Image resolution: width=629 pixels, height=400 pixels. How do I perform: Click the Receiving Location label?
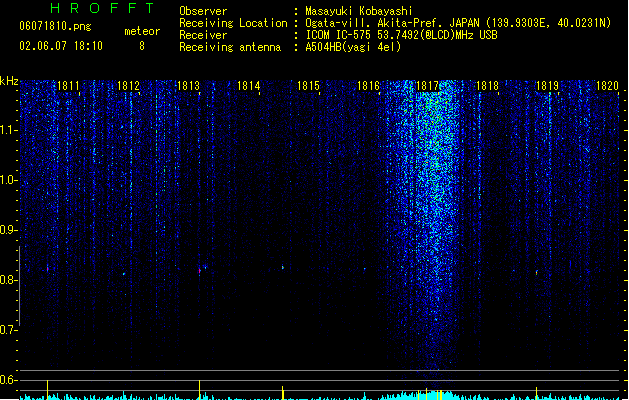point(233,23)
